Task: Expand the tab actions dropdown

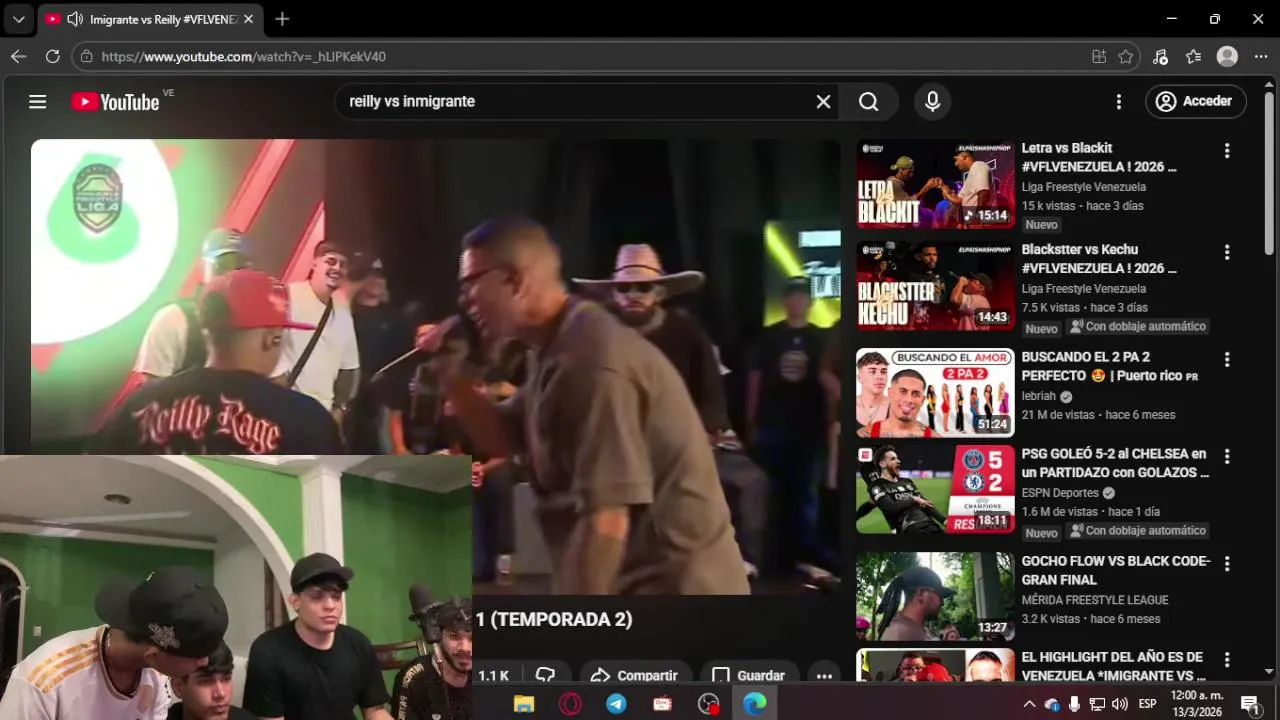Action: point(18,19)
